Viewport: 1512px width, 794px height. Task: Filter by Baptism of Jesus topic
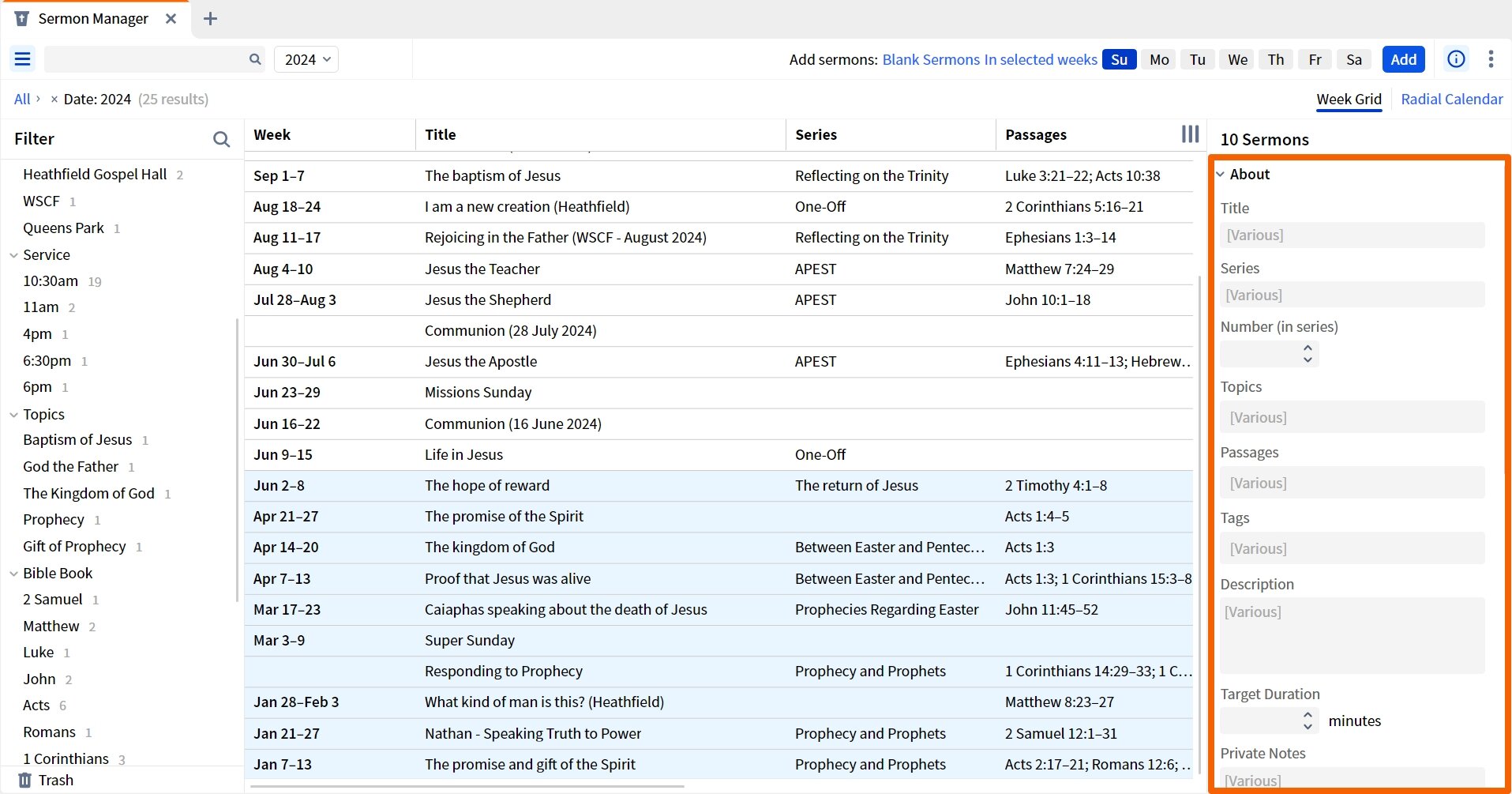77,440
